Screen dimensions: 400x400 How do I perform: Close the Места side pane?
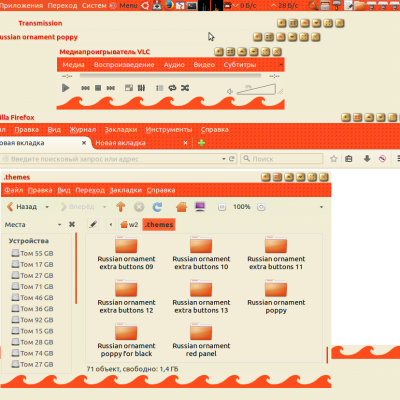point(72,224)
